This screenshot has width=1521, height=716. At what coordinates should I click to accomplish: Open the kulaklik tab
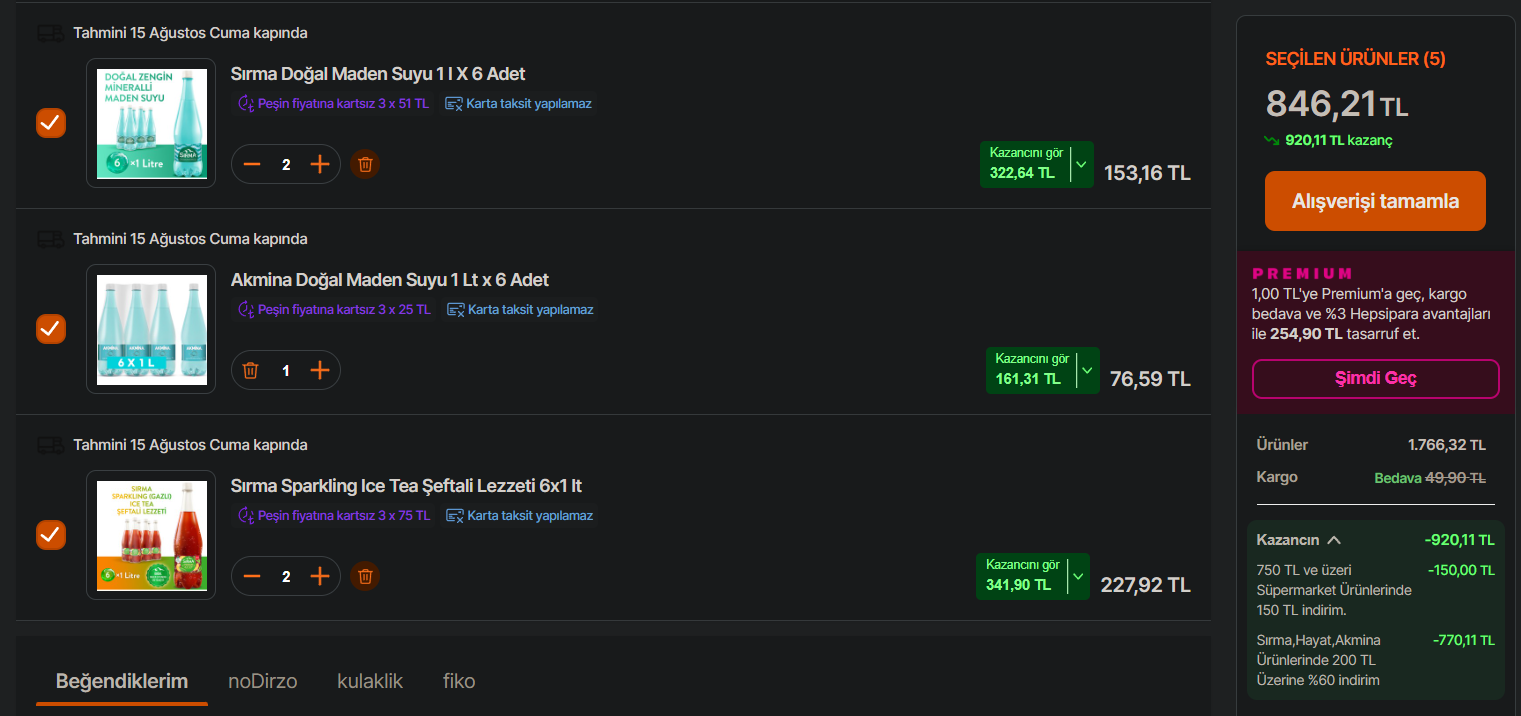point(370,681)
